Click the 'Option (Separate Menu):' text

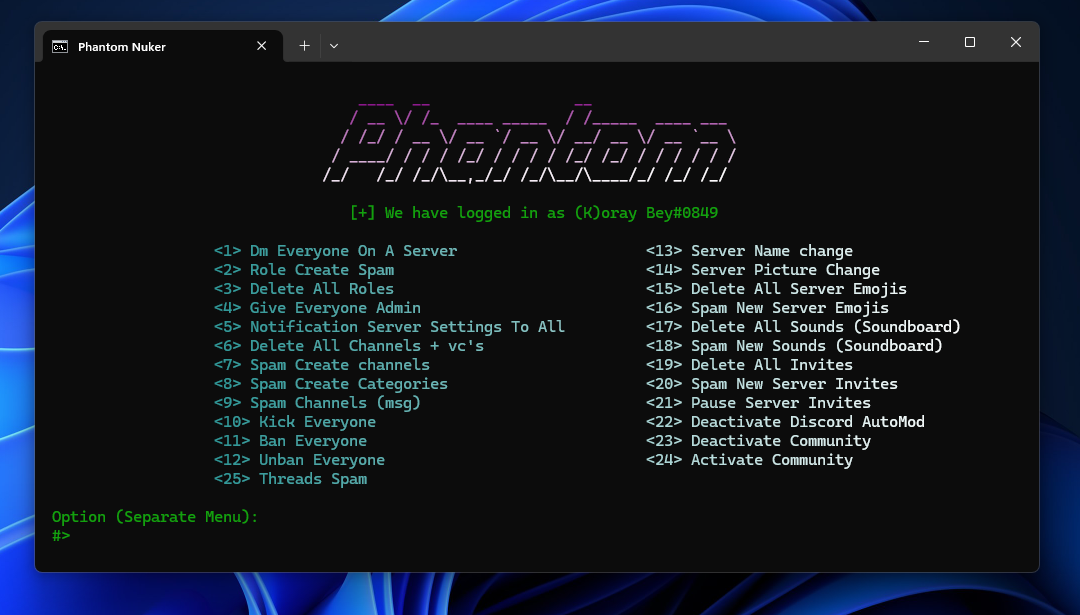155,517
